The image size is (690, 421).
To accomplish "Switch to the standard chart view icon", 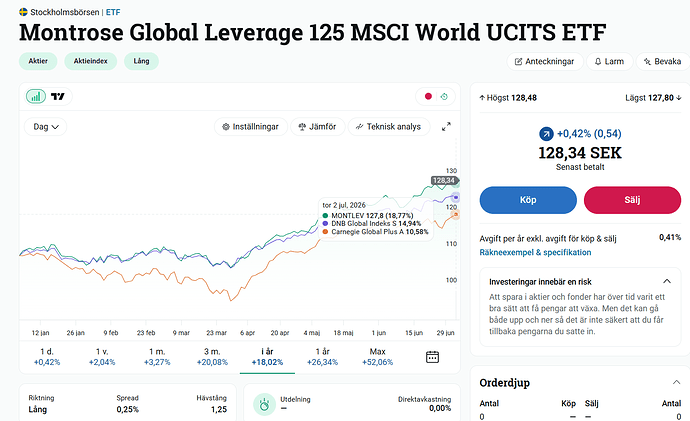I will [x=36, y=96].
